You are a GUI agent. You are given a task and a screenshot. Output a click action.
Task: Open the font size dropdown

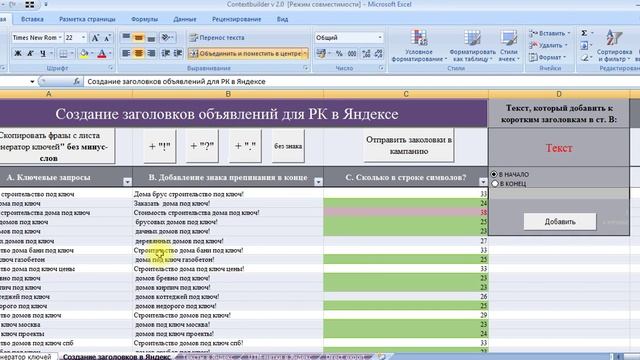pyautogui.click(x=83, y=38)
